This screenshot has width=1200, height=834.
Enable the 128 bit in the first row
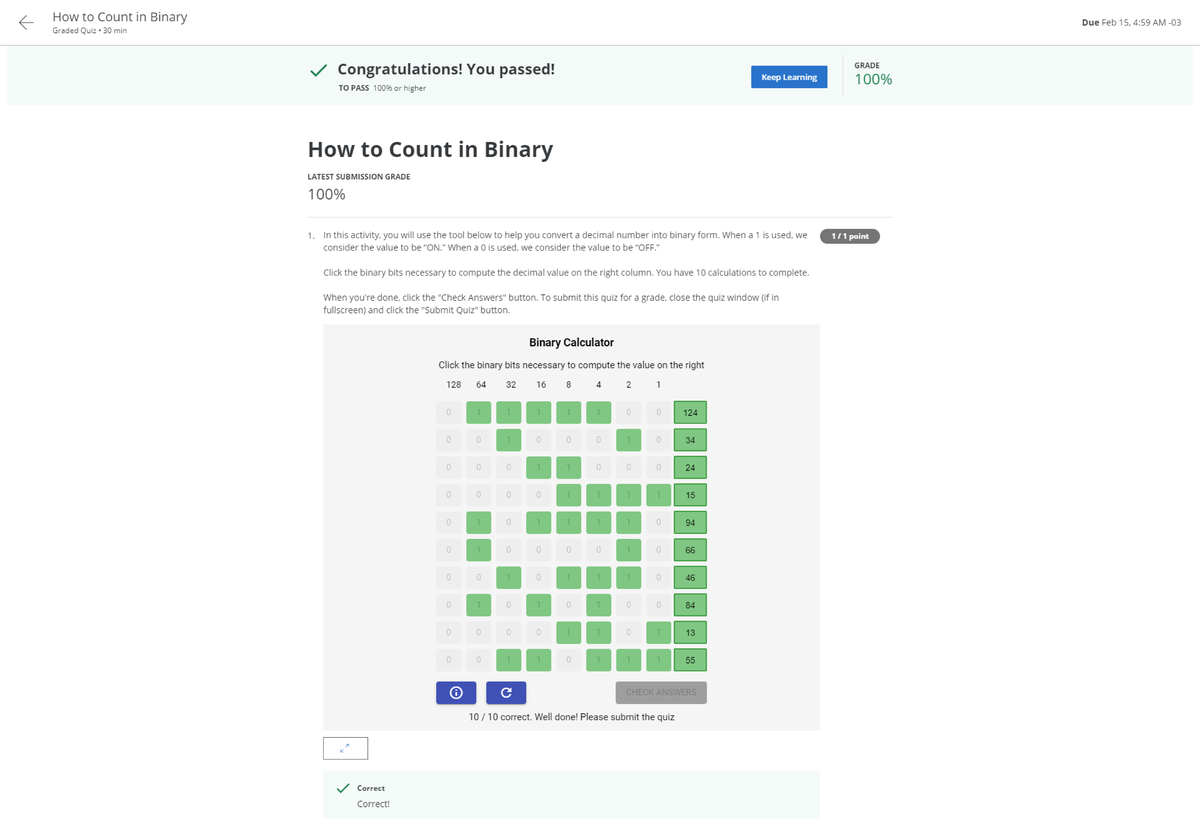click(x=448, y=412)
